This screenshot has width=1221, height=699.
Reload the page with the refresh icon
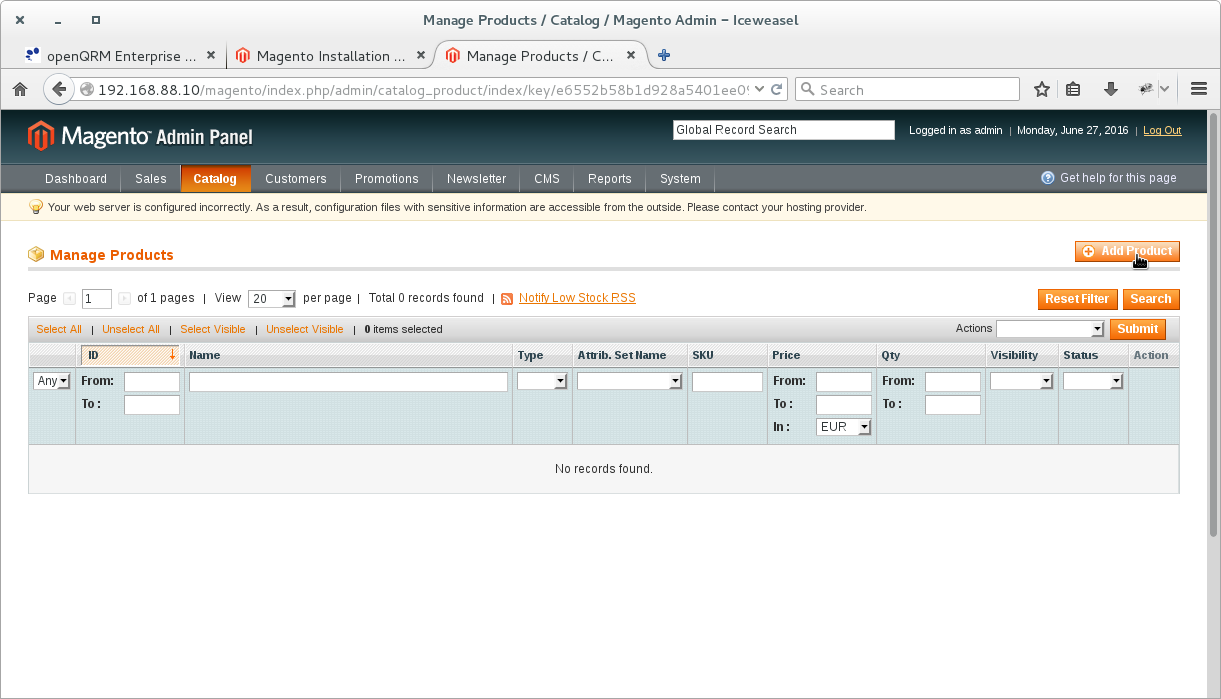776,89
